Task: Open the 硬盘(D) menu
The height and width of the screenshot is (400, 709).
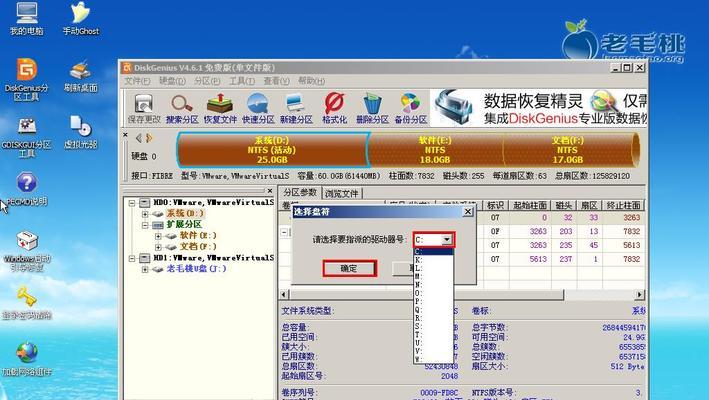Action: tap(172, 81)
